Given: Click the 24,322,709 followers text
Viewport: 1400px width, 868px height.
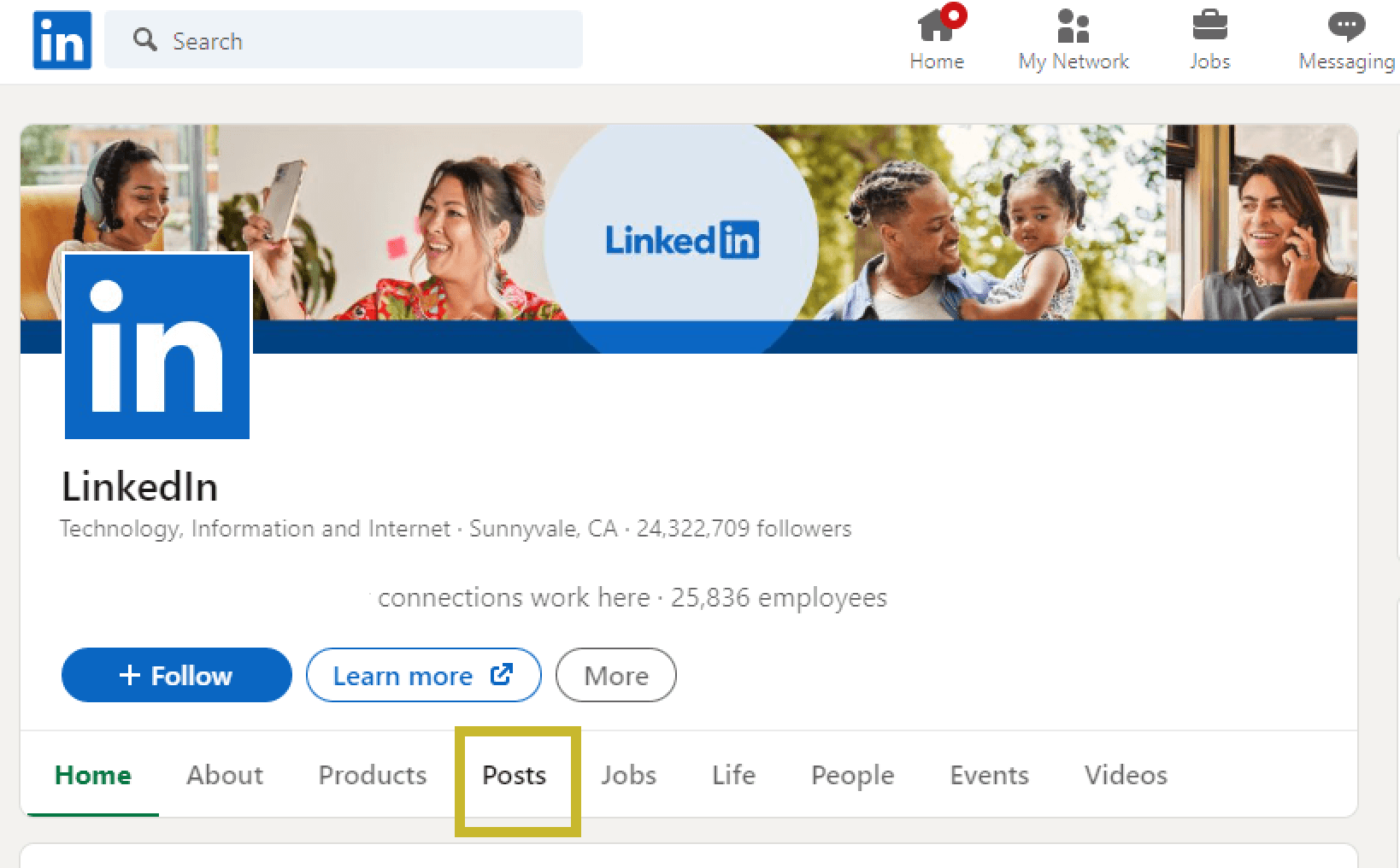Looking at the screenshot, I should (x=744, y=529).
